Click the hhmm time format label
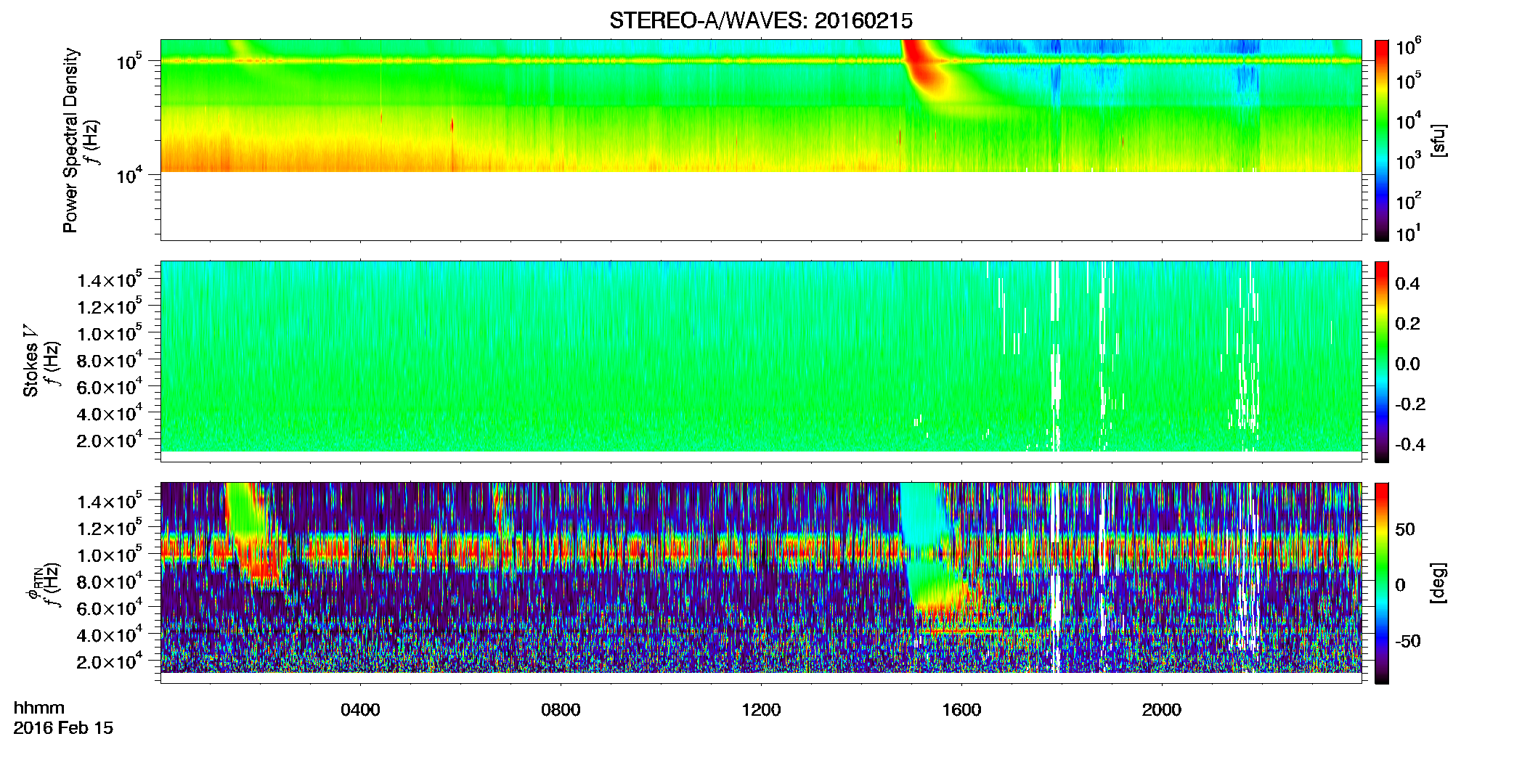1522x784 pixels. [38, 708]
